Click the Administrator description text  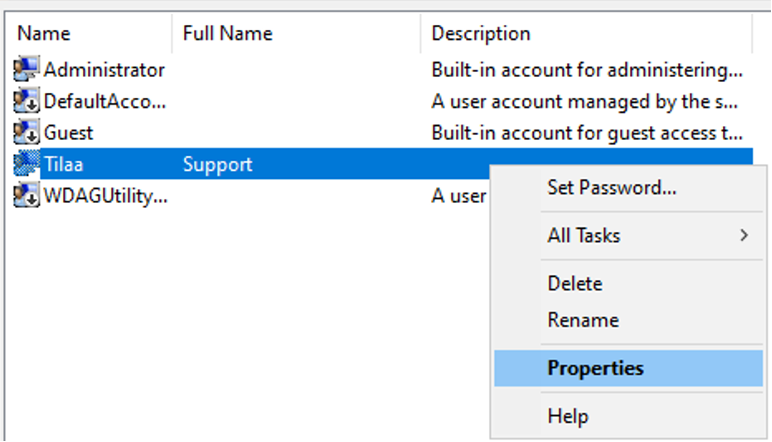(587, 70)
